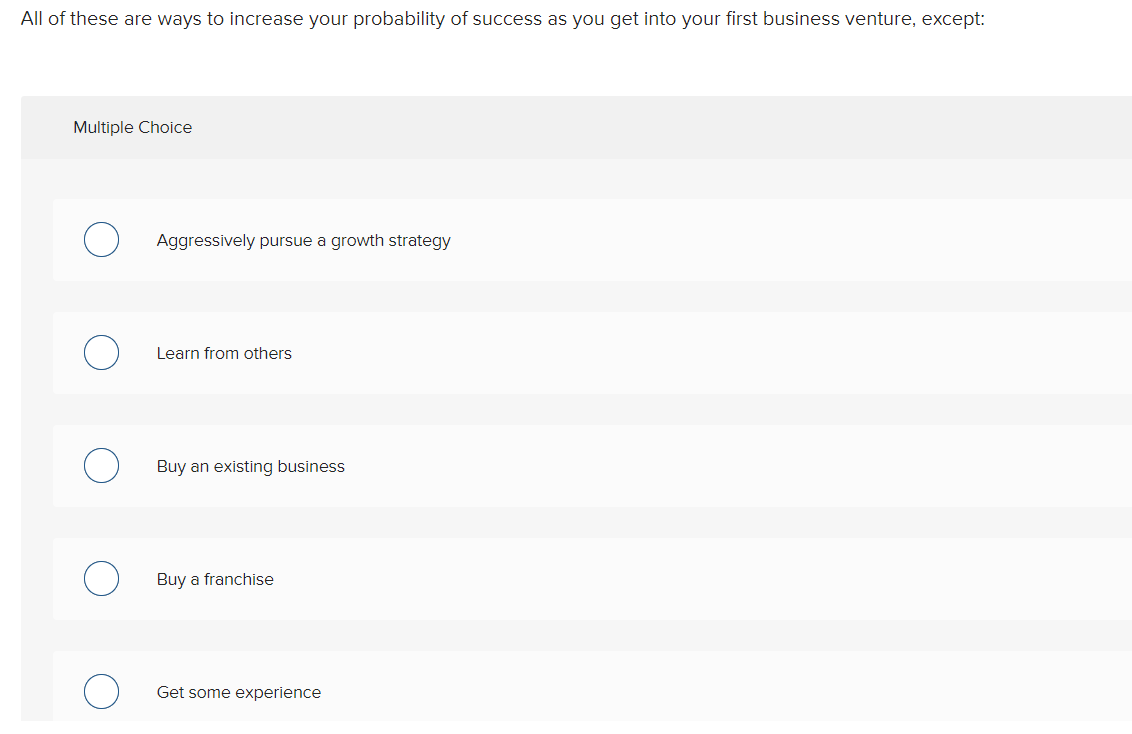The width and height of the screenshot is (1132, 734).
Task: Click the 'Get some experience' answer text
Action: click(x=239, y=692)
